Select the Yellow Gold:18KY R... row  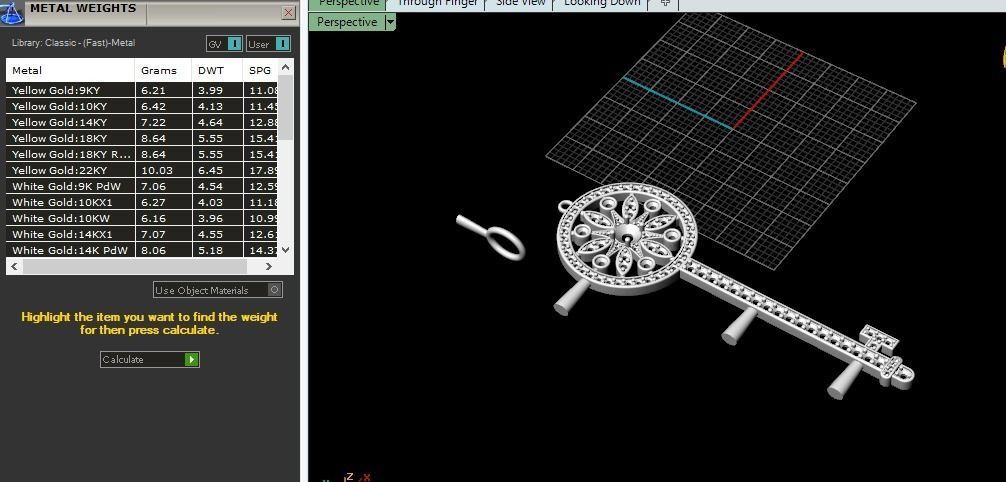[x=142, y=155]
